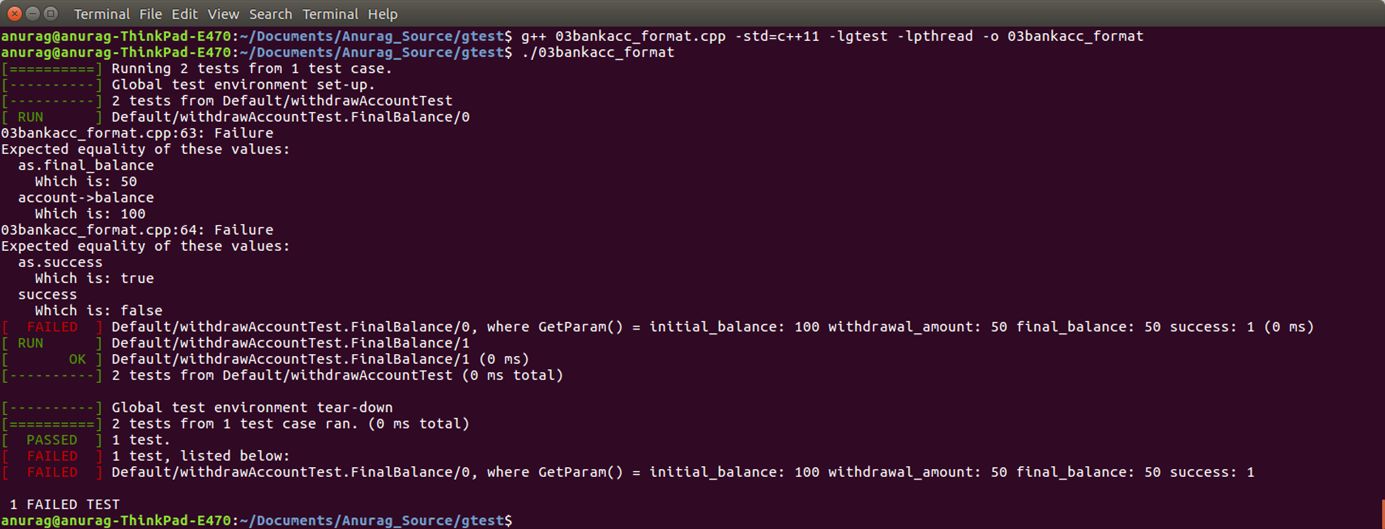Close the terminal window with red button
Image resolution: width=1385 pixels, height=529 pixels.
point(14,14)
